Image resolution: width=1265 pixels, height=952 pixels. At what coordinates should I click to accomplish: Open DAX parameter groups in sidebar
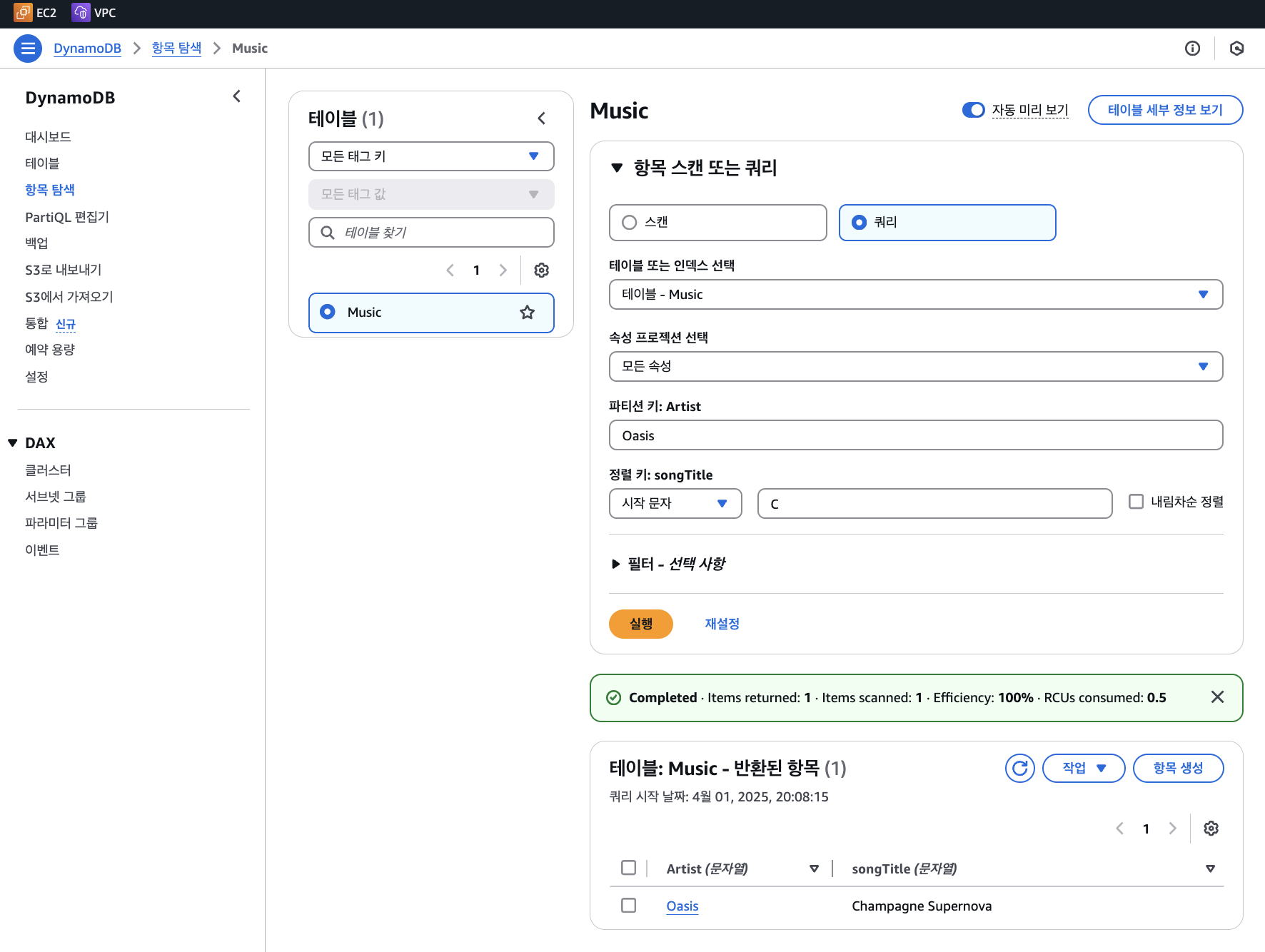[61, 523]
